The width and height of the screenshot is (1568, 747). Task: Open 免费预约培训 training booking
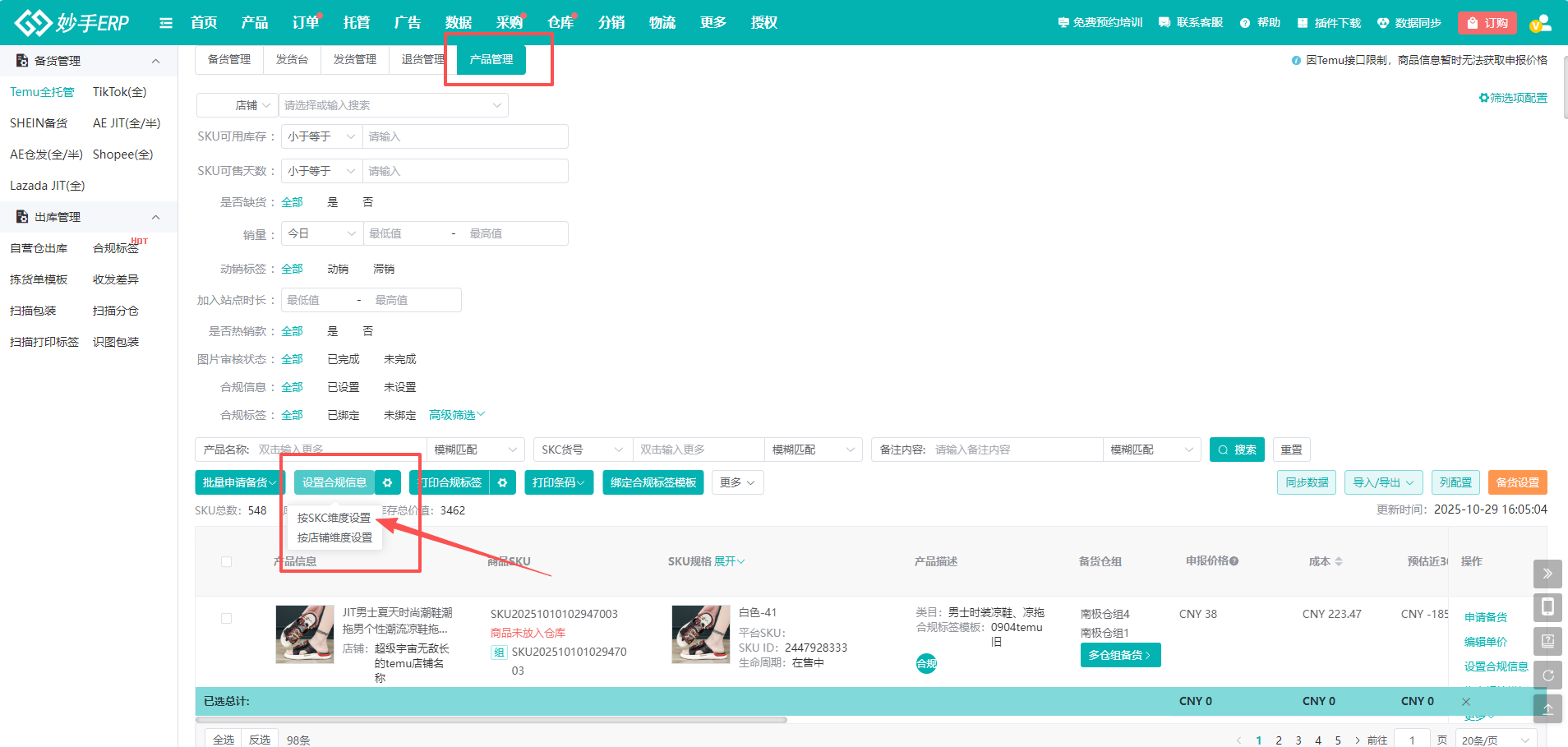[1099, 22]
